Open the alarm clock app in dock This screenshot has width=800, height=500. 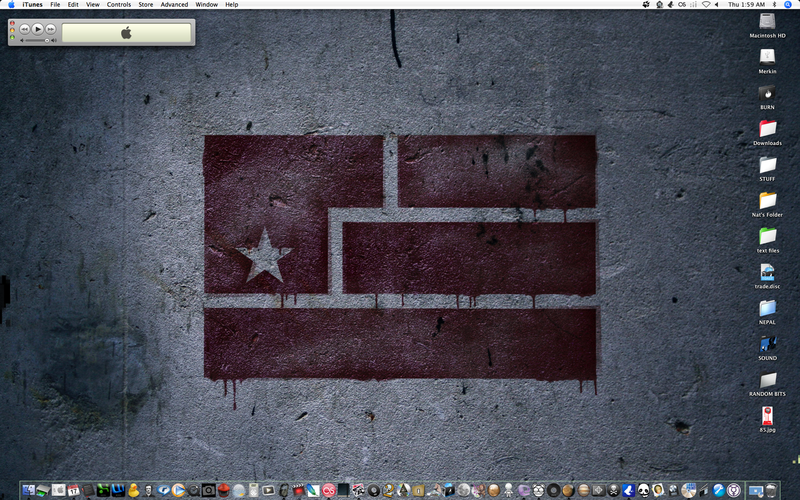coord(538,490)
